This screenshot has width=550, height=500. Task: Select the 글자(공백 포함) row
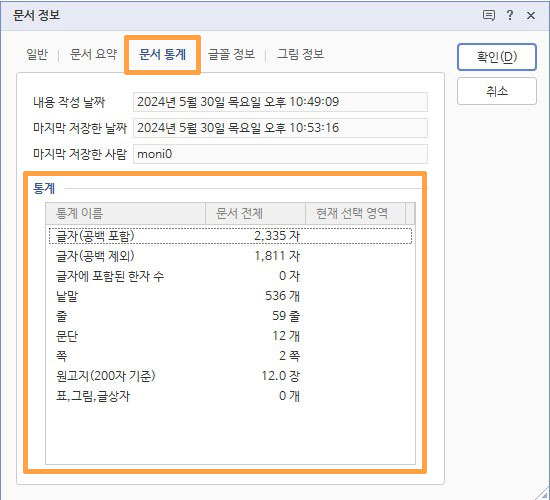(230, 236)
